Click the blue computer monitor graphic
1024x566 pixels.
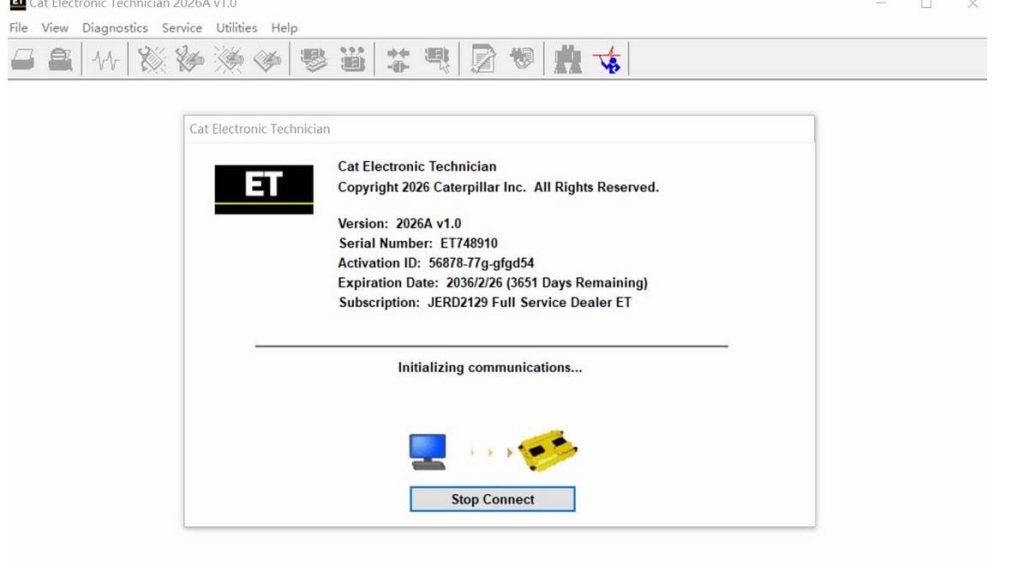[x=428, y=452]
